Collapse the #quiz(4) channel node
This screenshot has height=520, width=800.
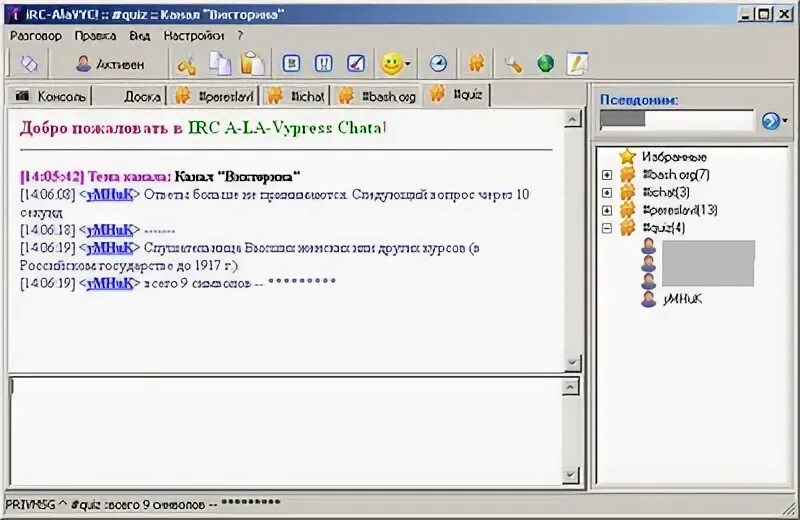click(607, 228)
